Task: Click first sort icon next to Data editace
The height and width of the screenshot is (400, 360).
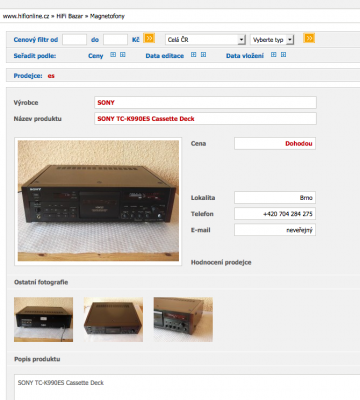Action: point(194,55)
